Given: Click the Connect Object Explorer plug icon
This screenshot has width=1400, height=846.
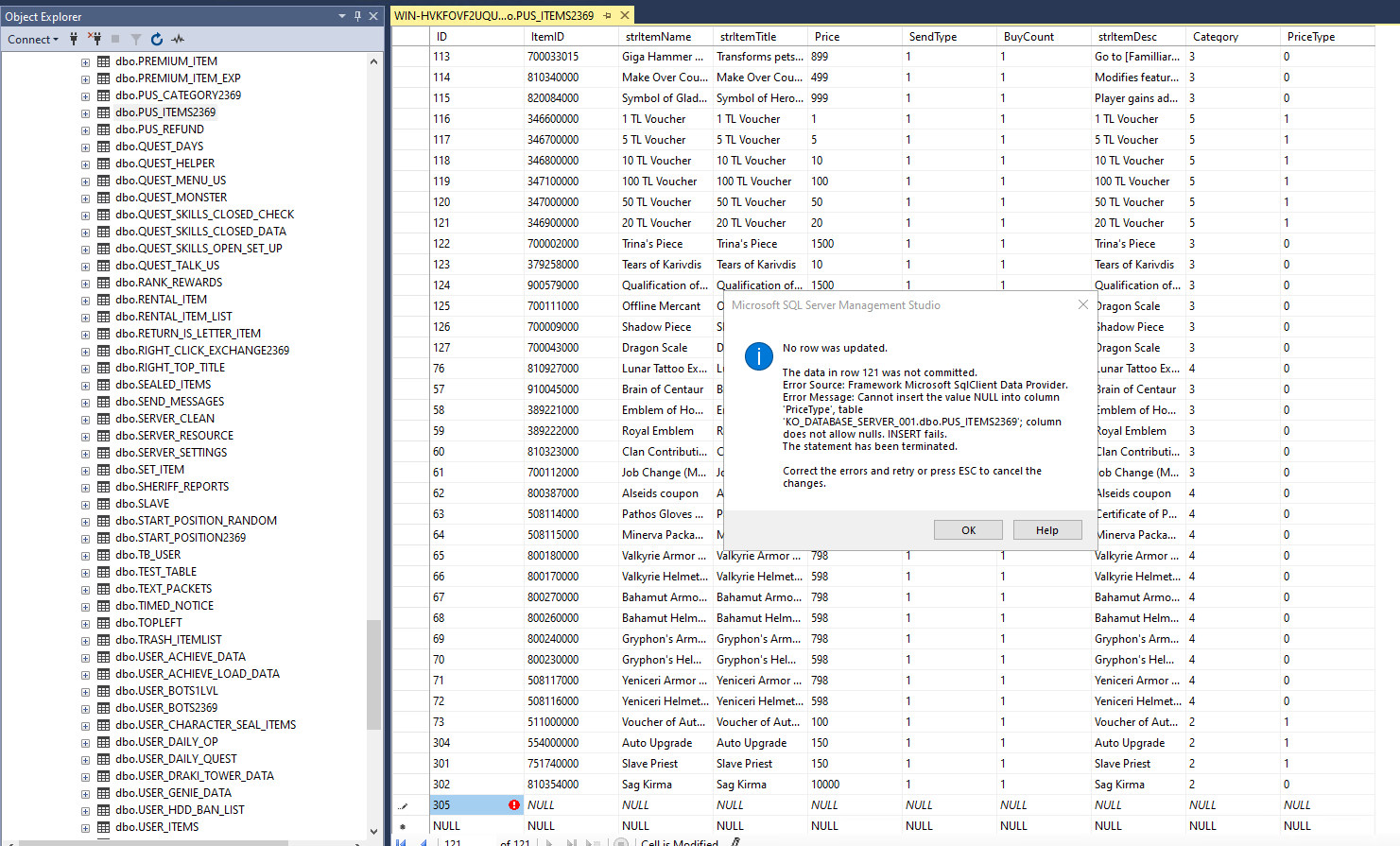Looking at the screenshot, I should [x=75, y=39].
